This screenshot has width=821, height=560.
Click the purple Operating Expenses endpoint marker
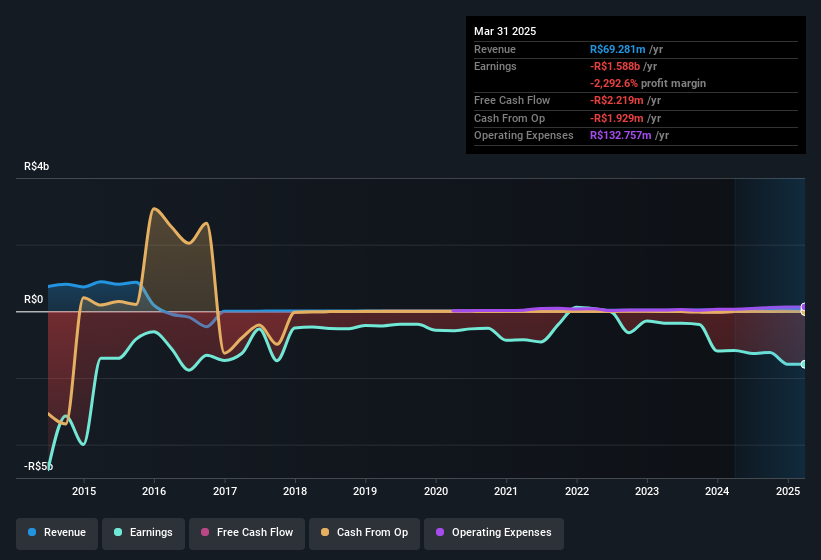[x=804, y=307]
